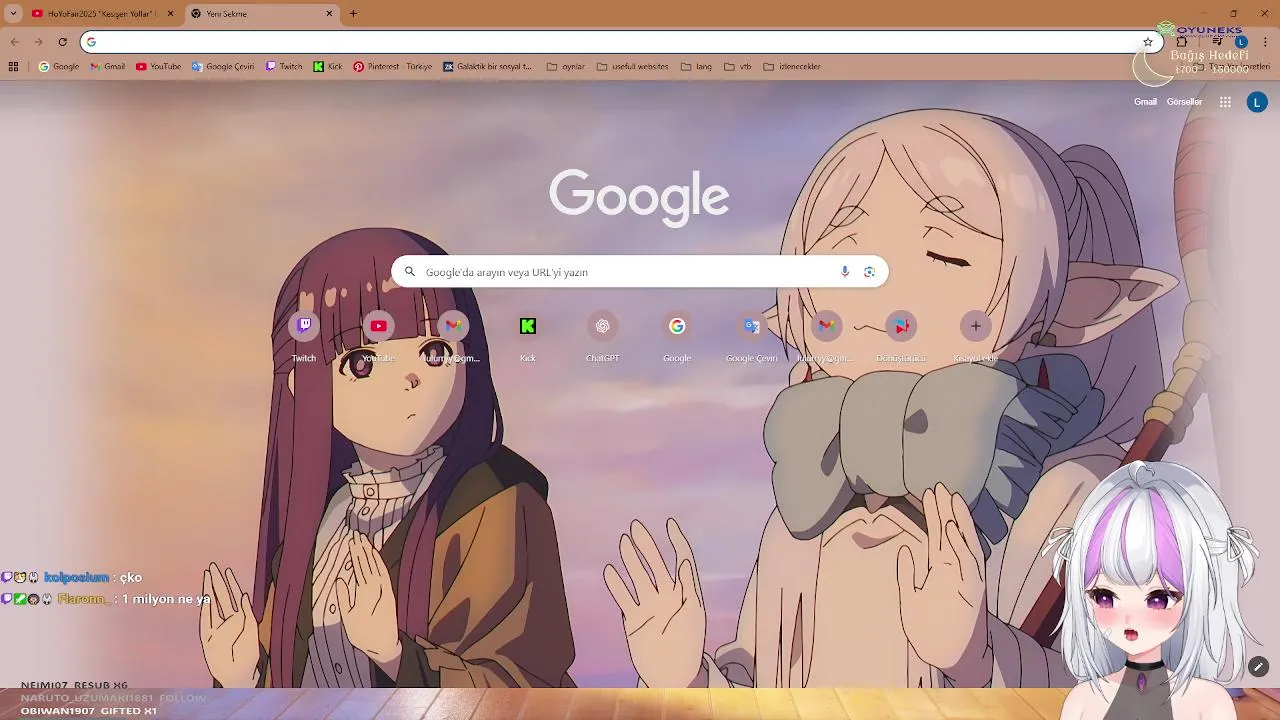
Task: Open the usefull websites bookmark folder
Action: tap(633, 67)
